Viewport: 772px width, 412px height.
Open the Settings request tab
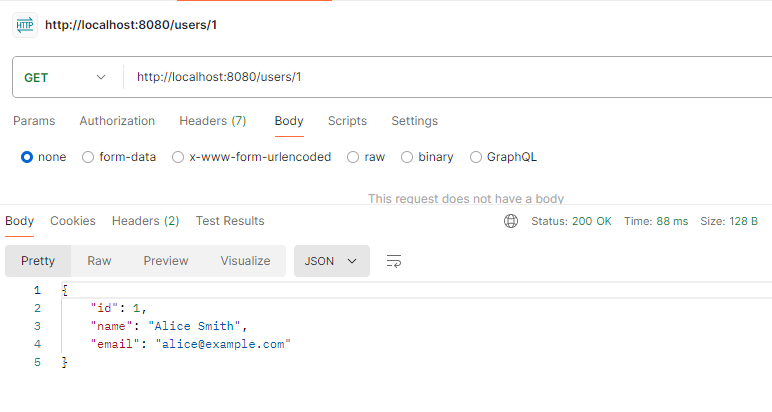click(x=414, y=121)
